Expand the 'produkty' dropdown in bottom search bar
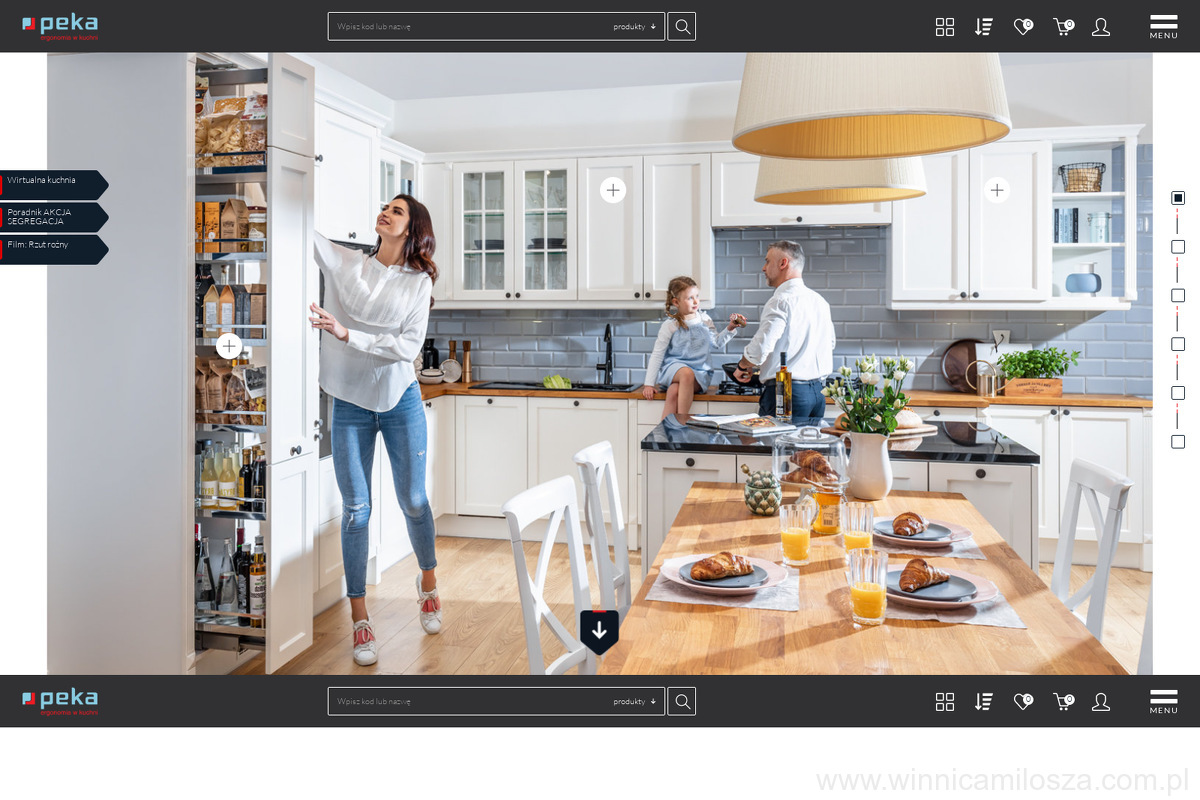 pyautogui.click(x=634, y=702)
